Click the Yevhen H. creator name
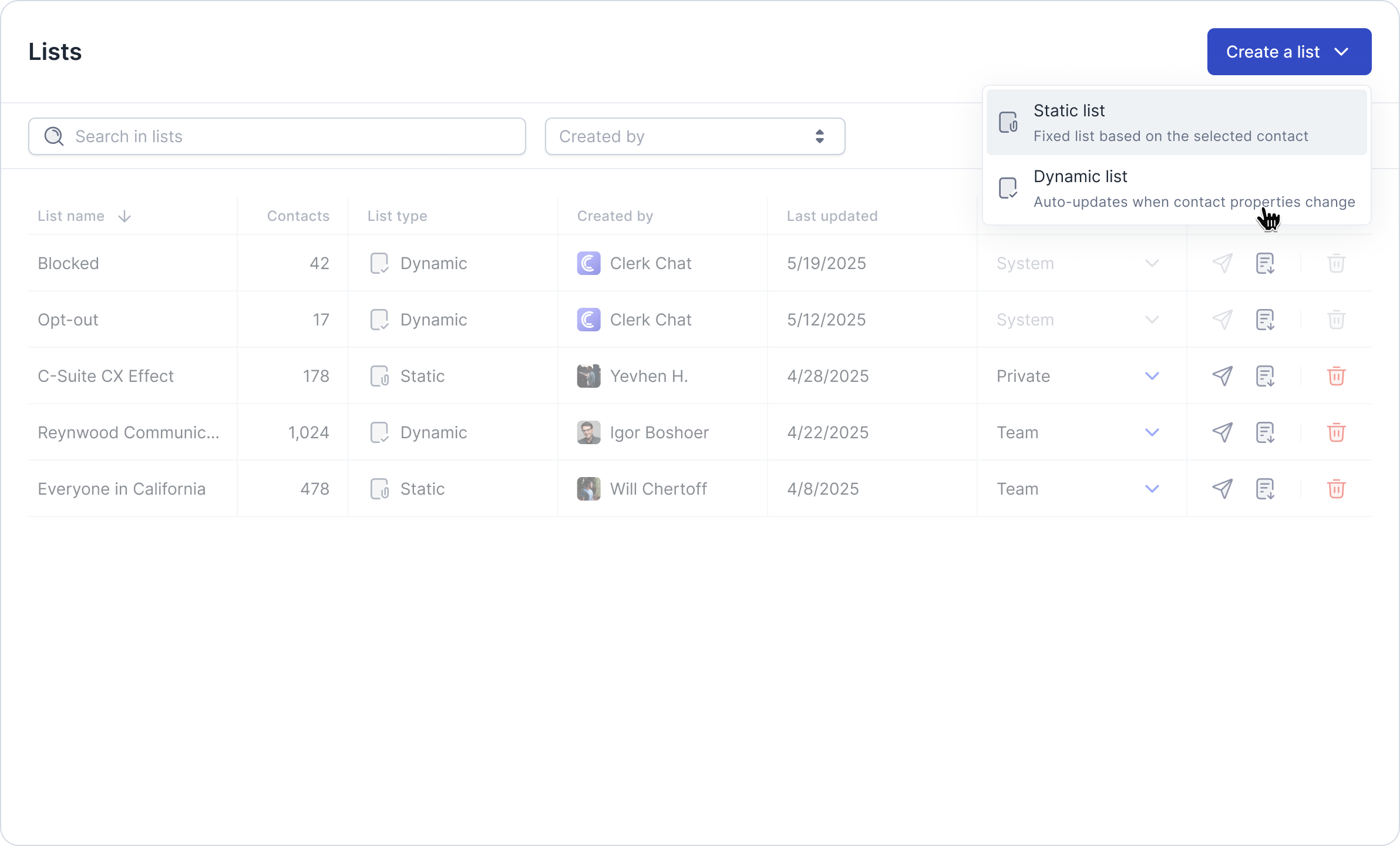This screenshot has width=1400, height=846. coord(649,376)
